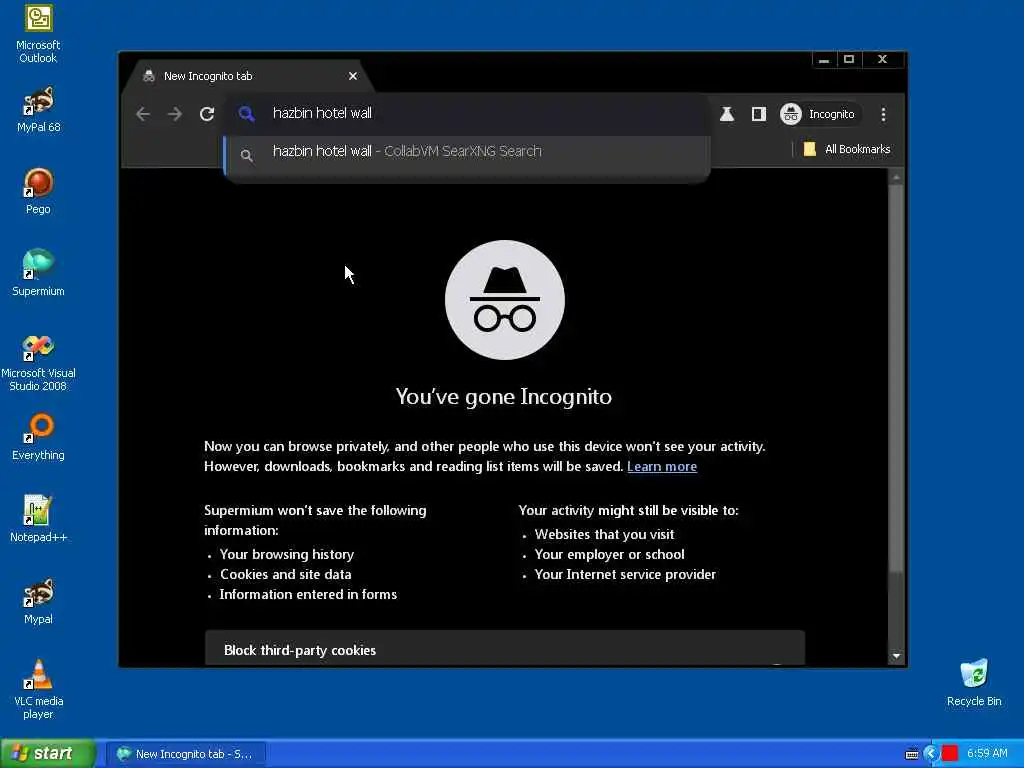Click the New Incognito tab taskbar button
Image resolution: width=1024 pixels, height=768 pixels.
tap(185, 754)
